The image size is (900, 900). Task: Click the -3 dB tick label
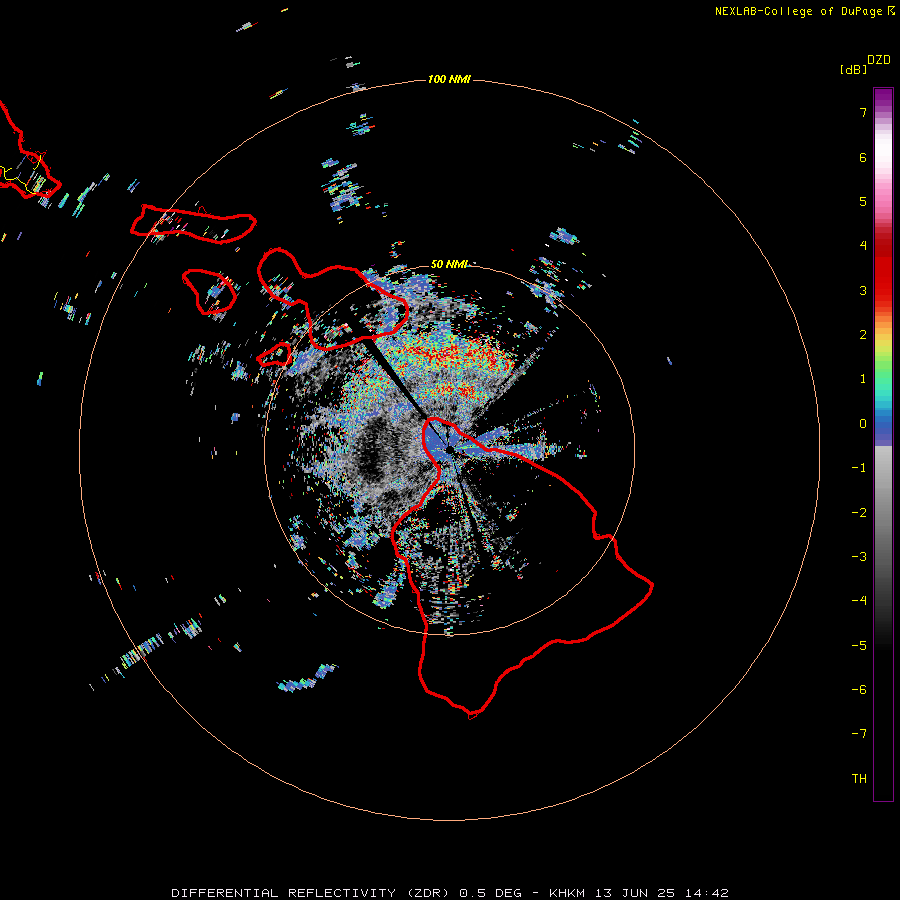coord(859,557)
